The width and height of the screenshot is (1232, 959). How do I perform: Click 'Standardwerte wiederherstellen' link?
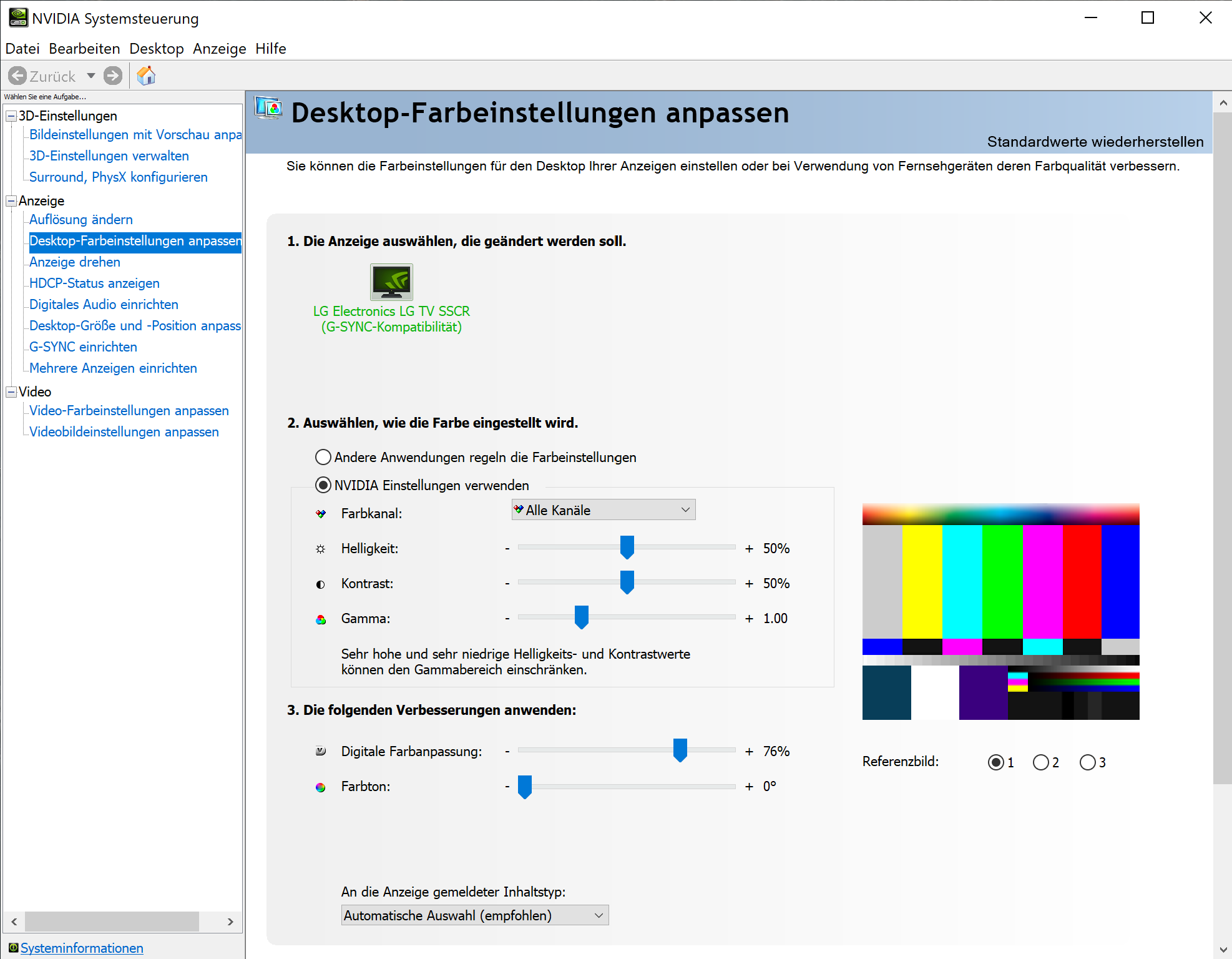click(x=1095, y=142)
